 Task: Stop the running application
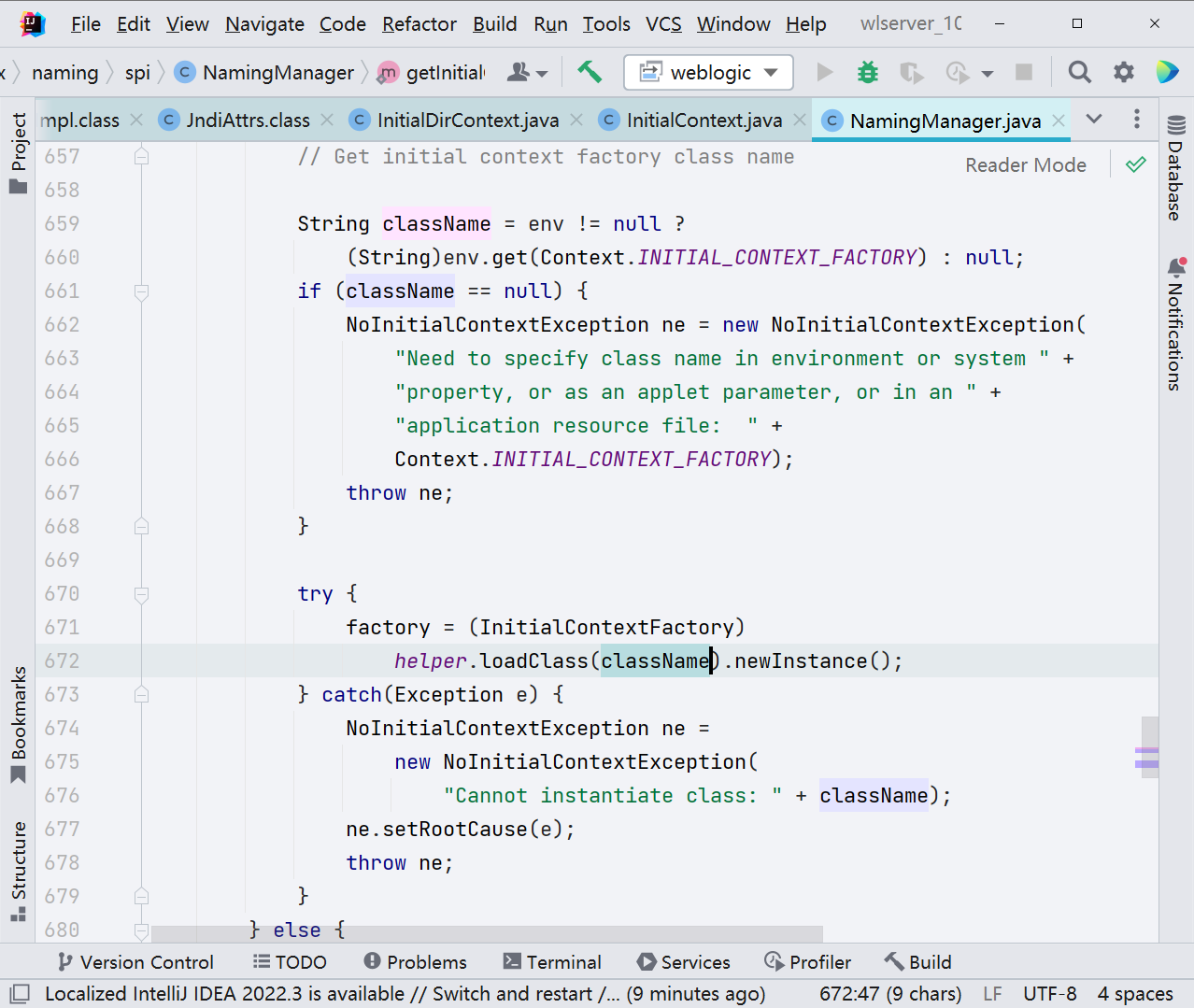coord(1023,72)
